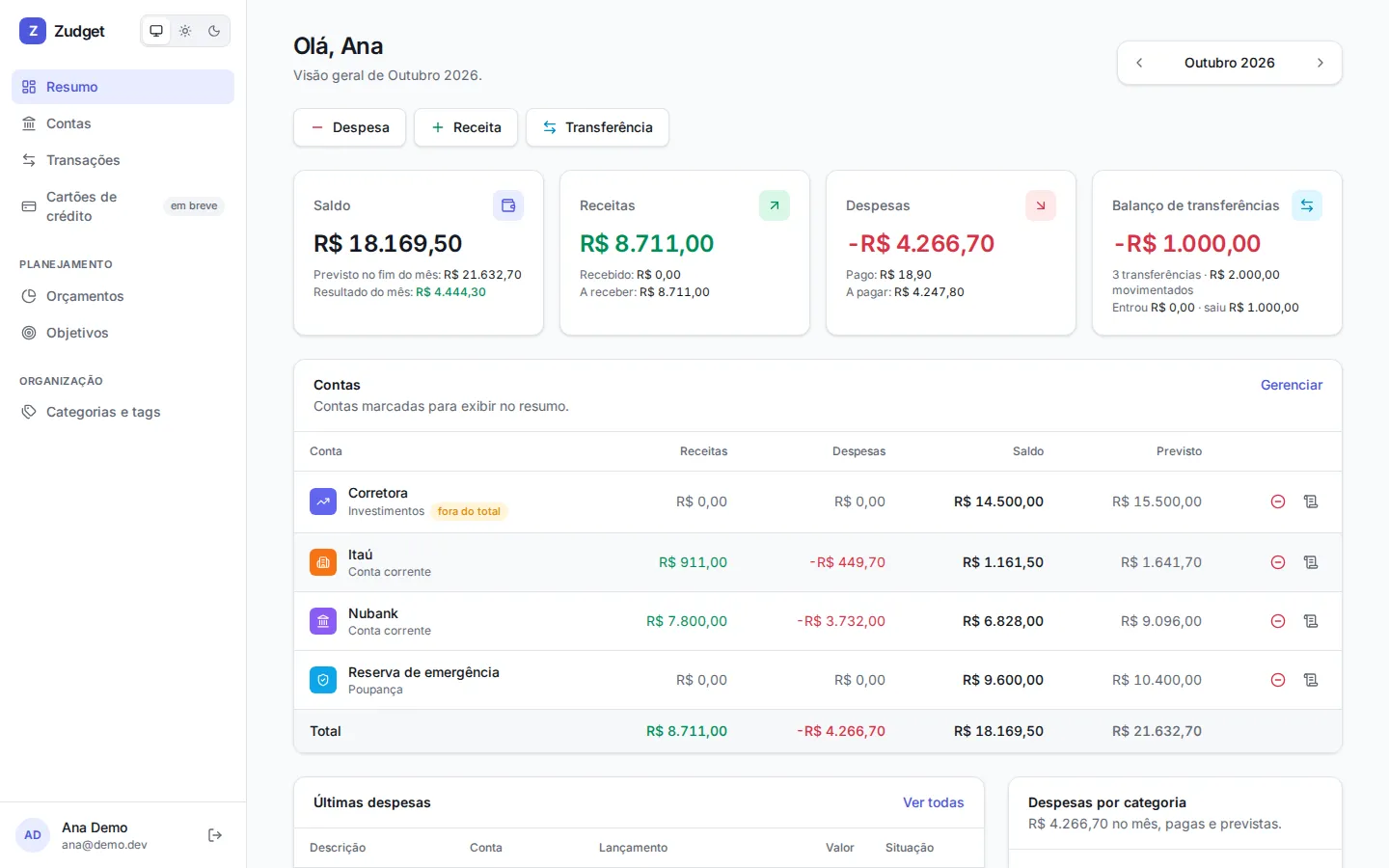Click the green arrow icon on Receitas card

click(775, 205)
